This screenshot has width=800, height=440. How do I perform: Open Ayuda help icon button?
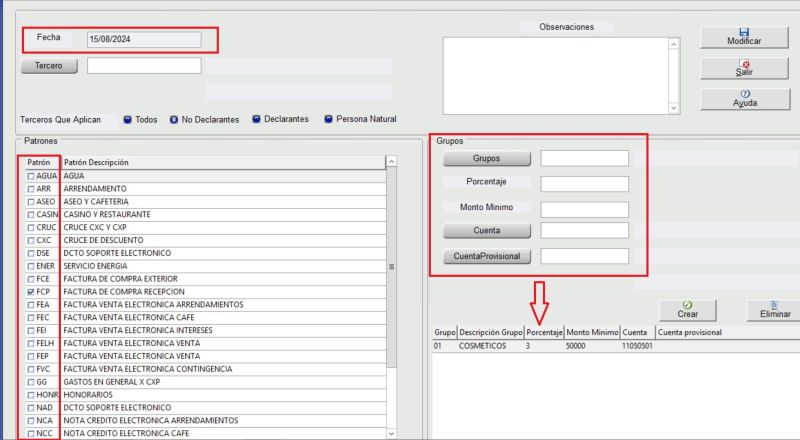pos(744,98)
